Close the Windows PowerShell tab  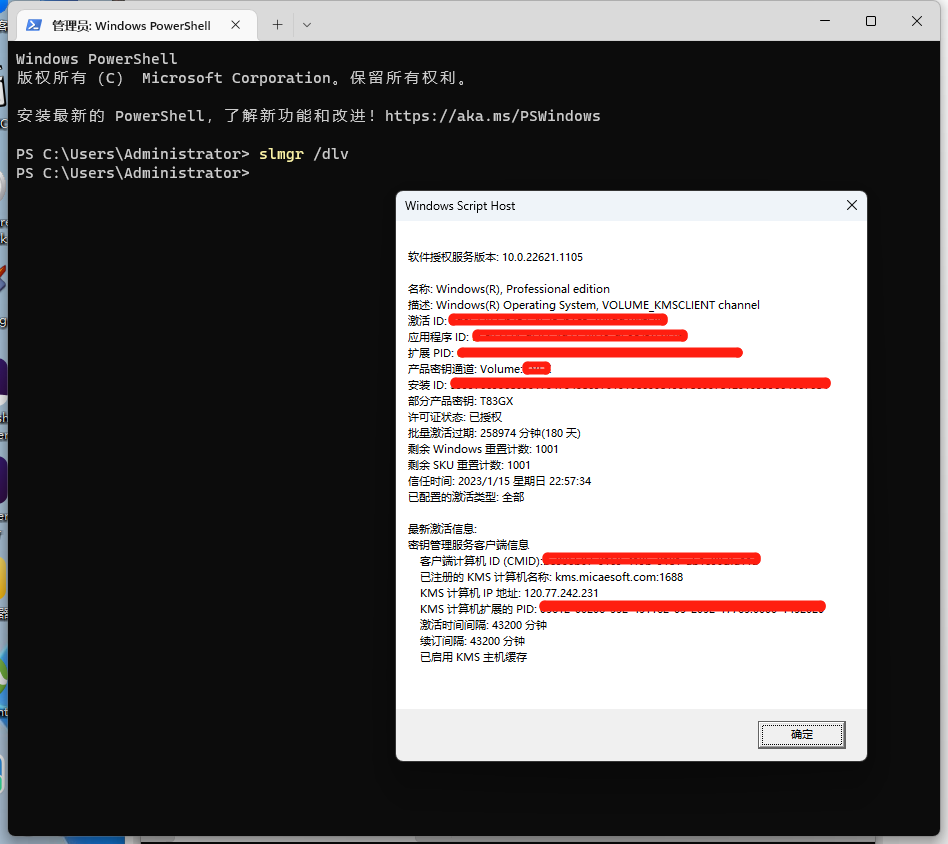[236, 25]
